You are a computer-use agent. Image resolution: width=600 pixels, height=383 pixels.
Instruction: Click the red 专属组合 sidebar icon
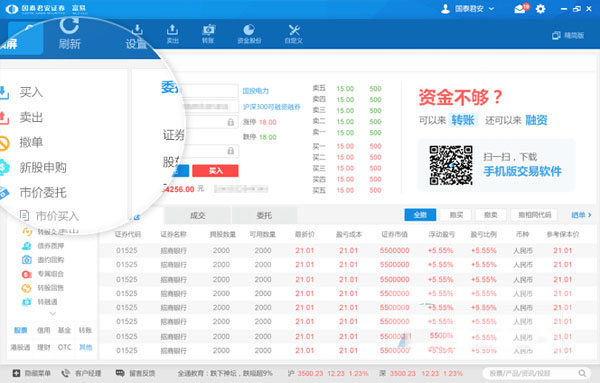(x=26, y=274)
